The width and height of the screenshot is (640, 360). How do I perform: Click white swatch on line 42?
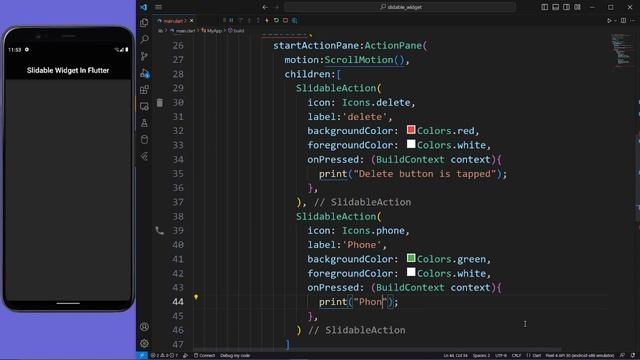pos(411,272)
